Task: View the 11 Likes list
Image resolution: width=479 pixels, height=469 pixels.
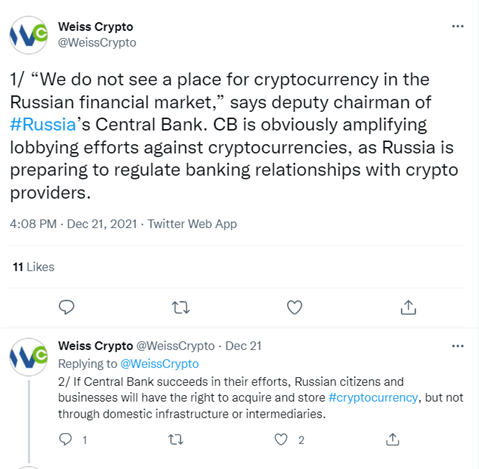Action: tap(33, 267)
